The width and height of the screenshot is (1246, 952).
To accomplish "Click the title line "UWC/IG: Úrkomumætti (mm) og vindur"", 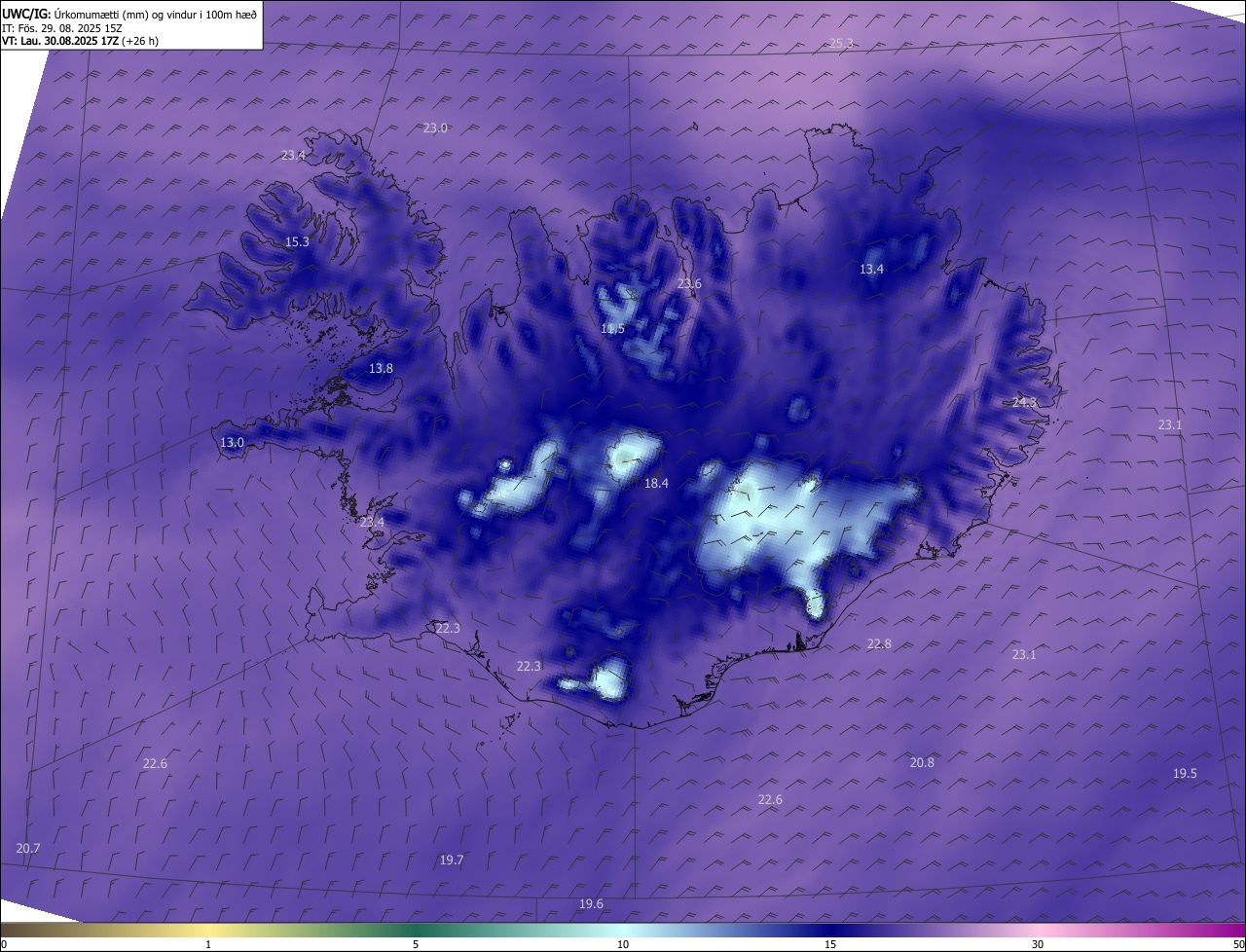I will tap(130, 14).
